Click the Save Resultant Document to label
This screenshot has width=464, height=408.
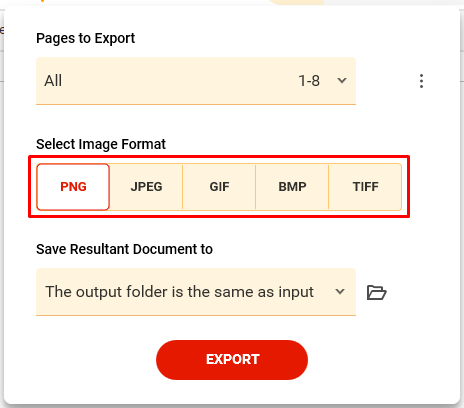tap(124, 249)
